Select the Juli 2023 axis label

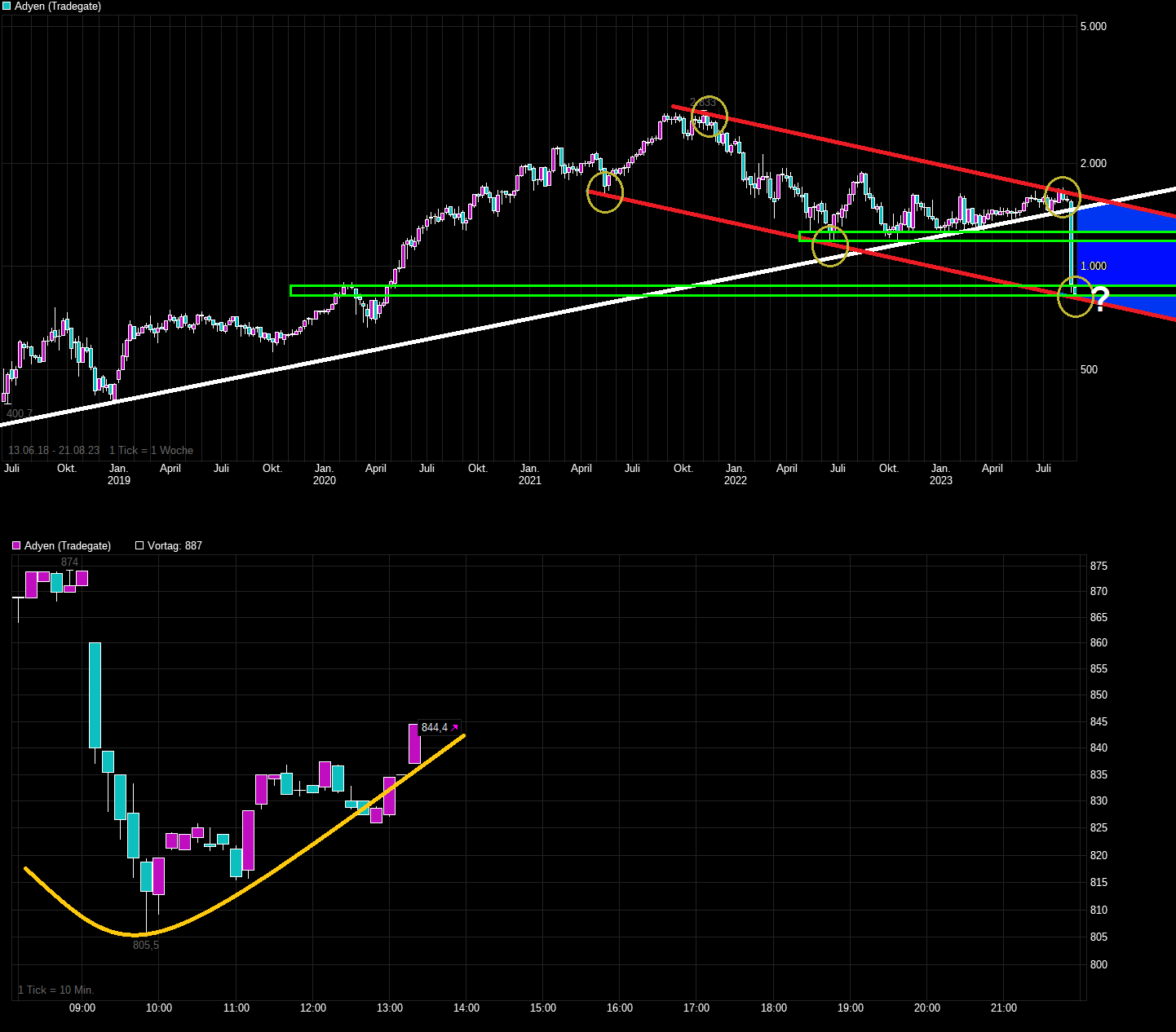click(x=1044, y=468)
